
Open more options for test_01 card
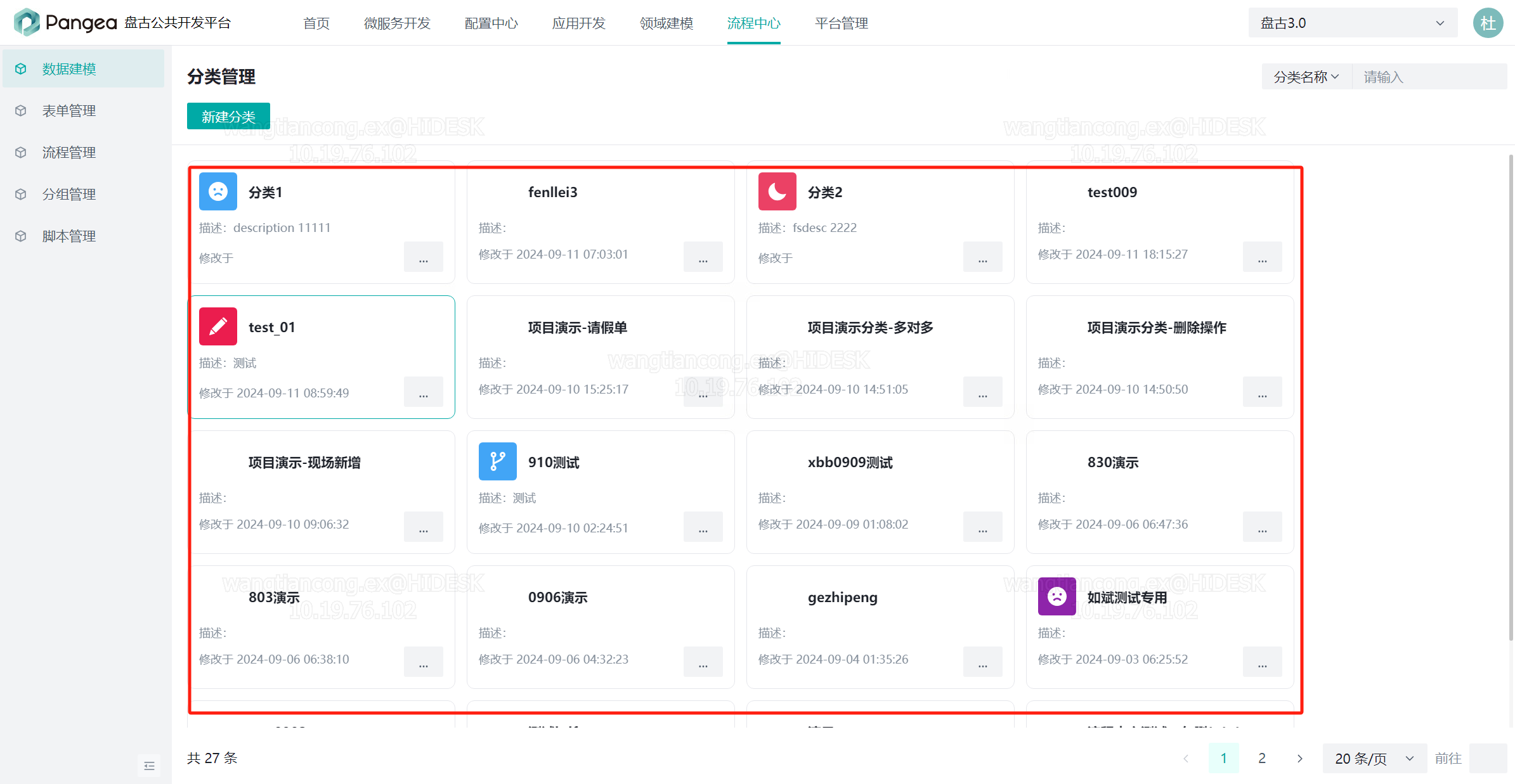(424, 392)
